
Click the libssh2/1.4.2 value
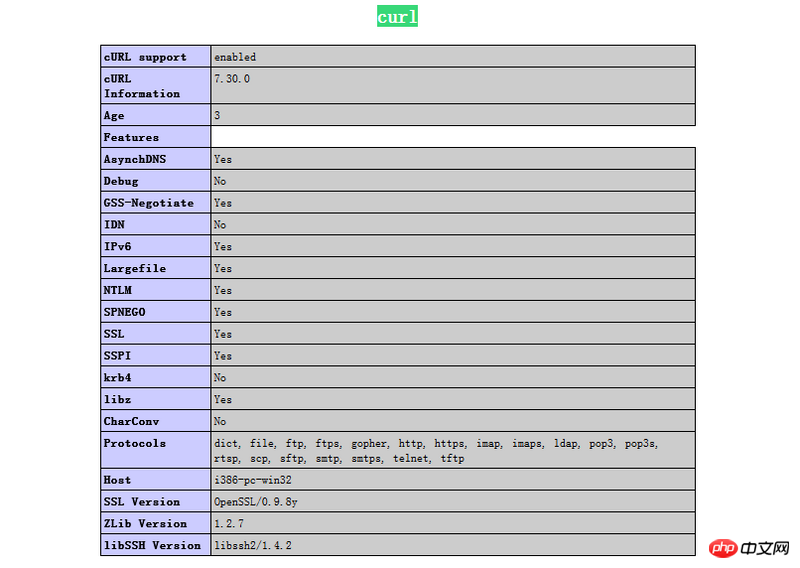pos(253,546)
